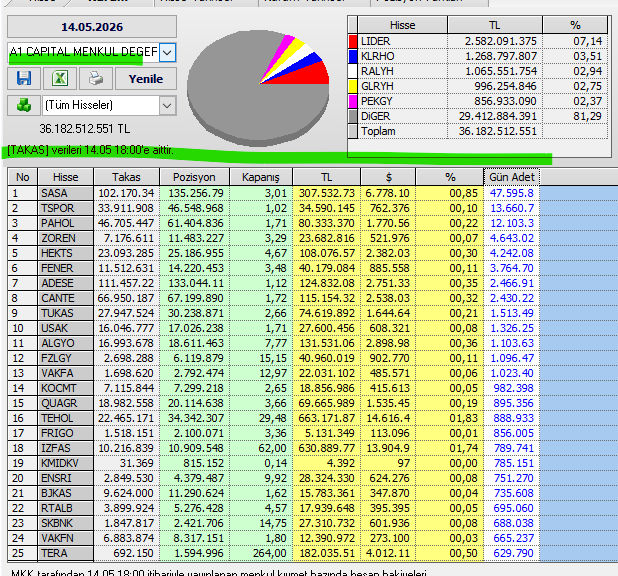Select the IZFAS stock cell
Viewport: 618px width, 576px height.
tap(66, 448)
